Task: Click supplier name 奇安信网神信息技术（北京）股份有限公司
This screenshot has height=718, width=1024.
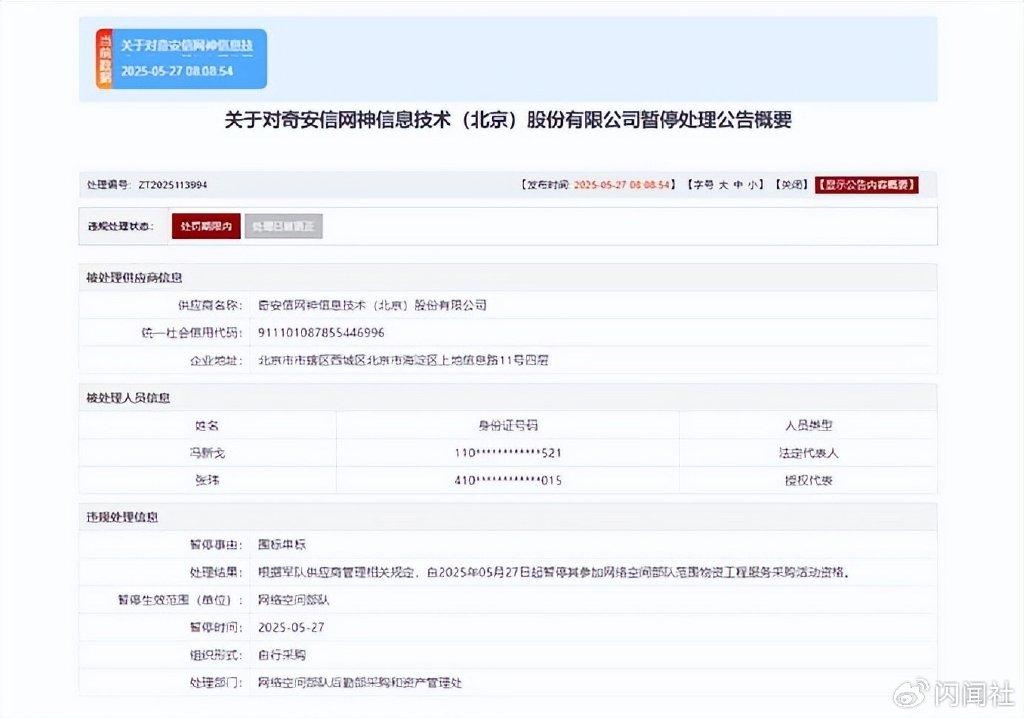Action: tap(372, 305)
